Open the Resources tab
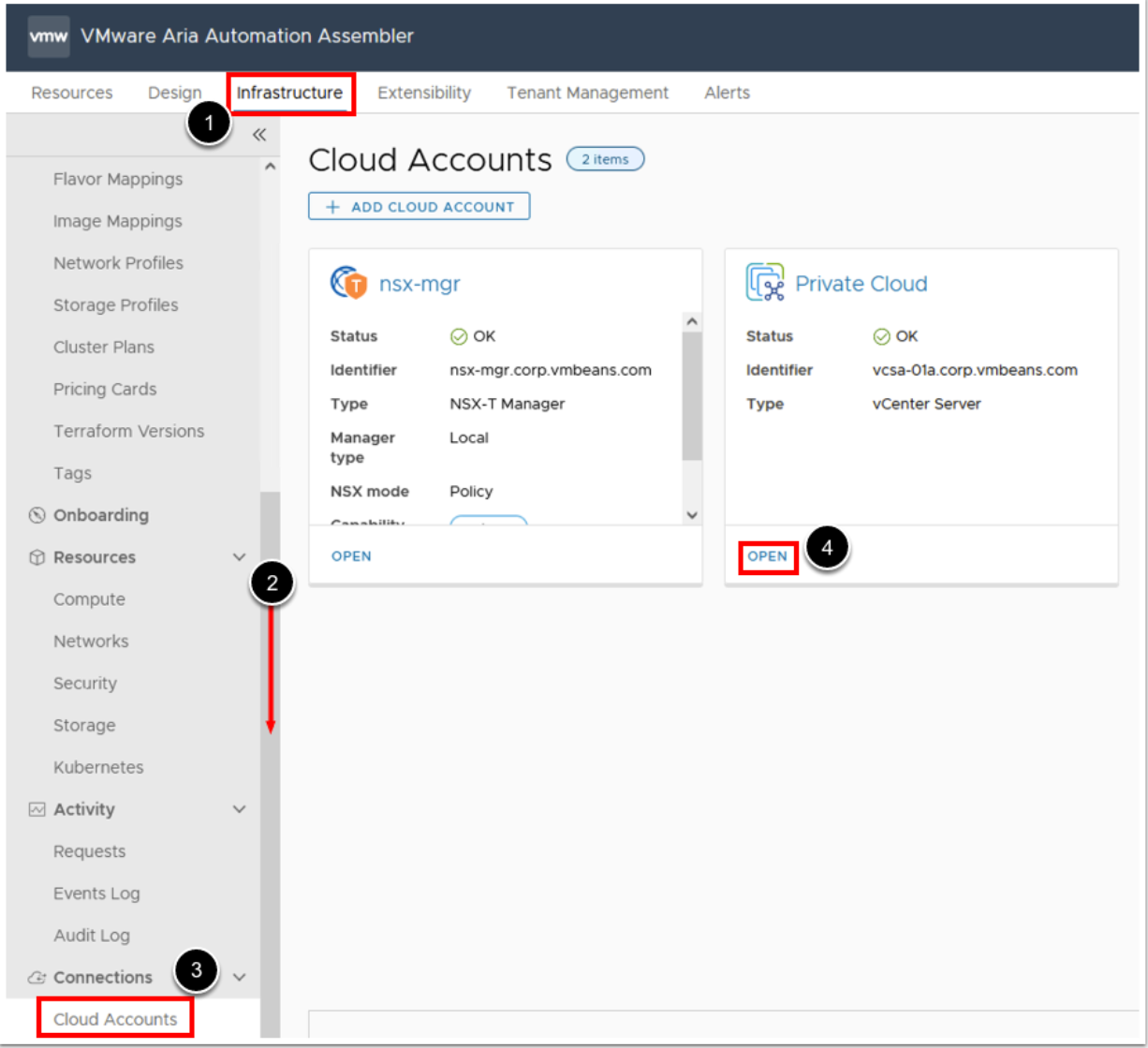This screenshot has height=1048, width=1148. [x=72, y=93]
